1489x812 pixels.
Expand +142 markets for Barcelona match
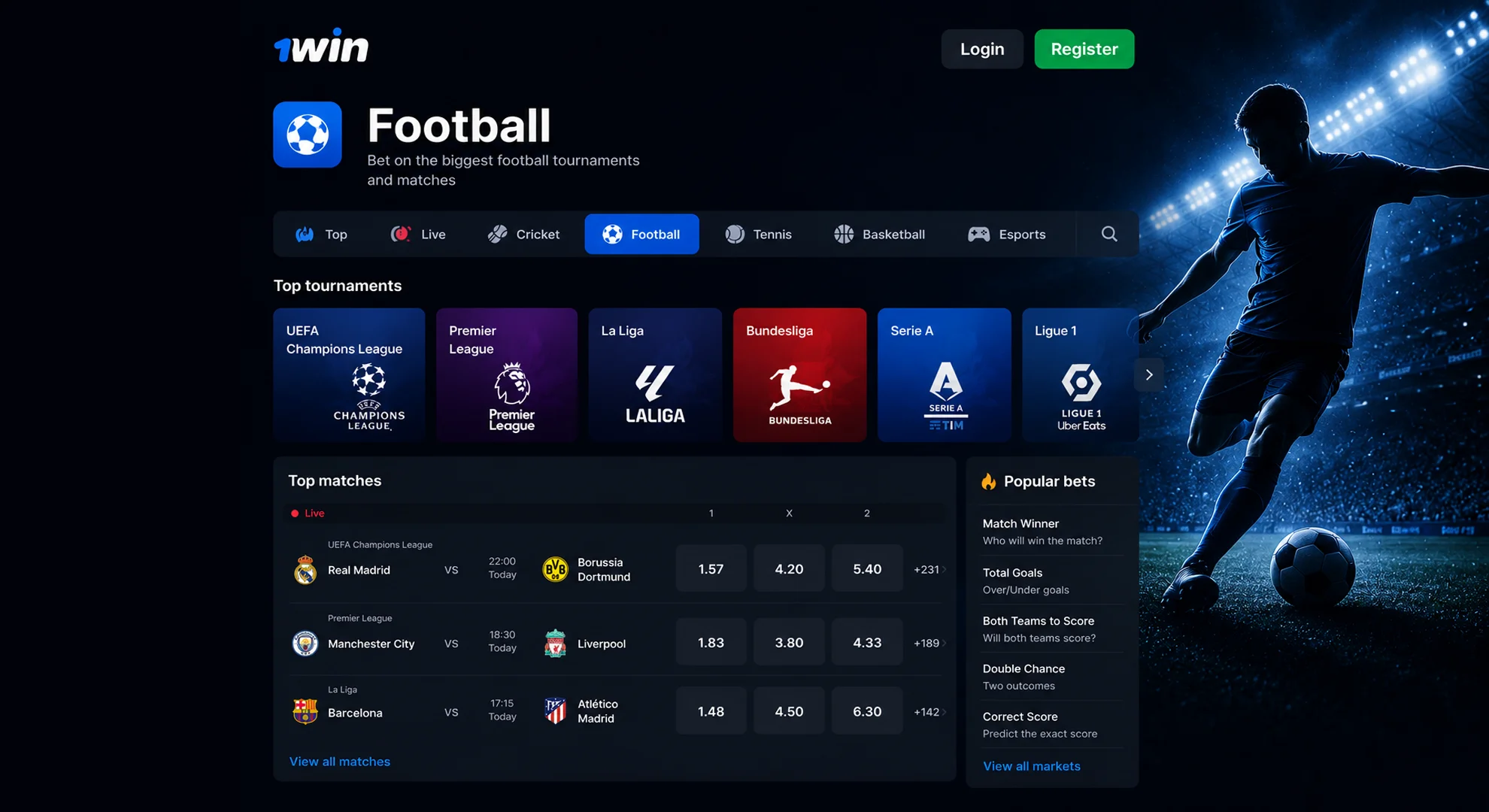pyautogui.click(x=929, y=711)
